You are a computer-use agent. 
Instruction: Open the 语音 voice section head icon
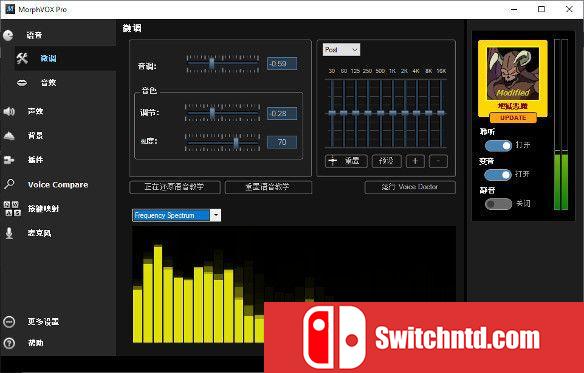point(8,35)
